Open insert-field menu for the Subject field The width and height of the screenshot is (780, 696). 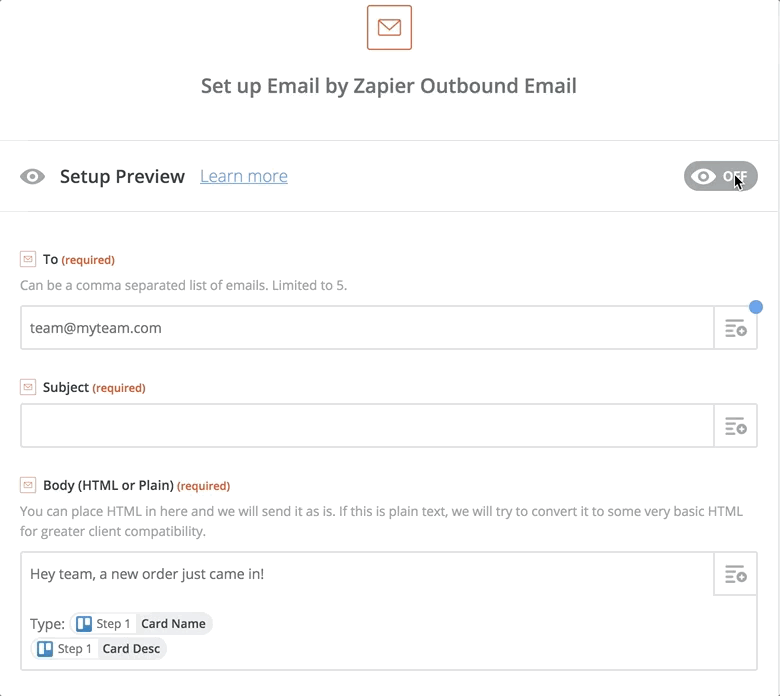tap(735, 426)
